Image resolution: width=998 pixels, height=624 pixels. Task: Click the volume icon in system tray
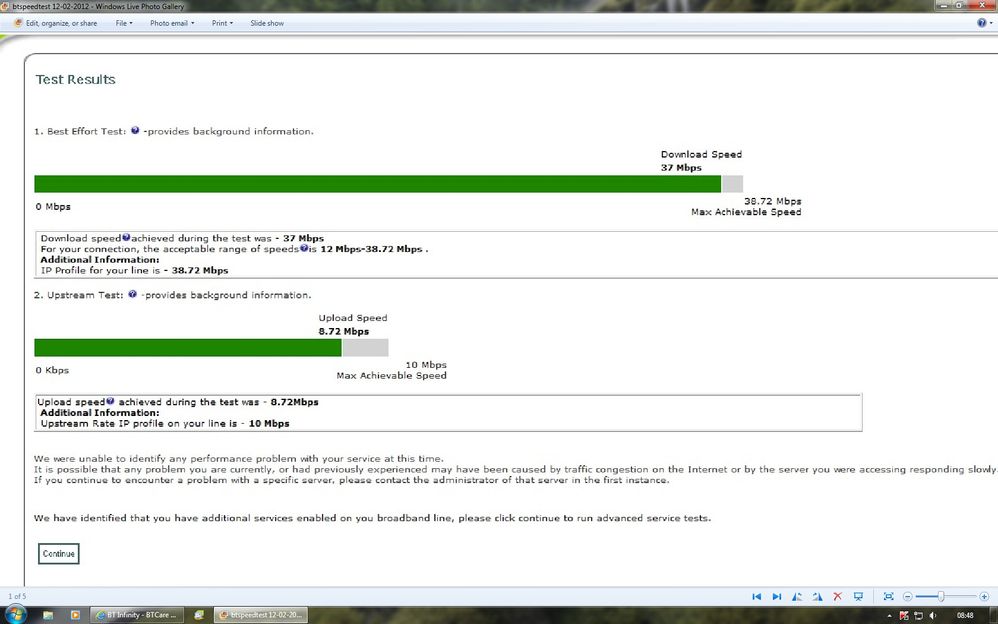(934, 615)
